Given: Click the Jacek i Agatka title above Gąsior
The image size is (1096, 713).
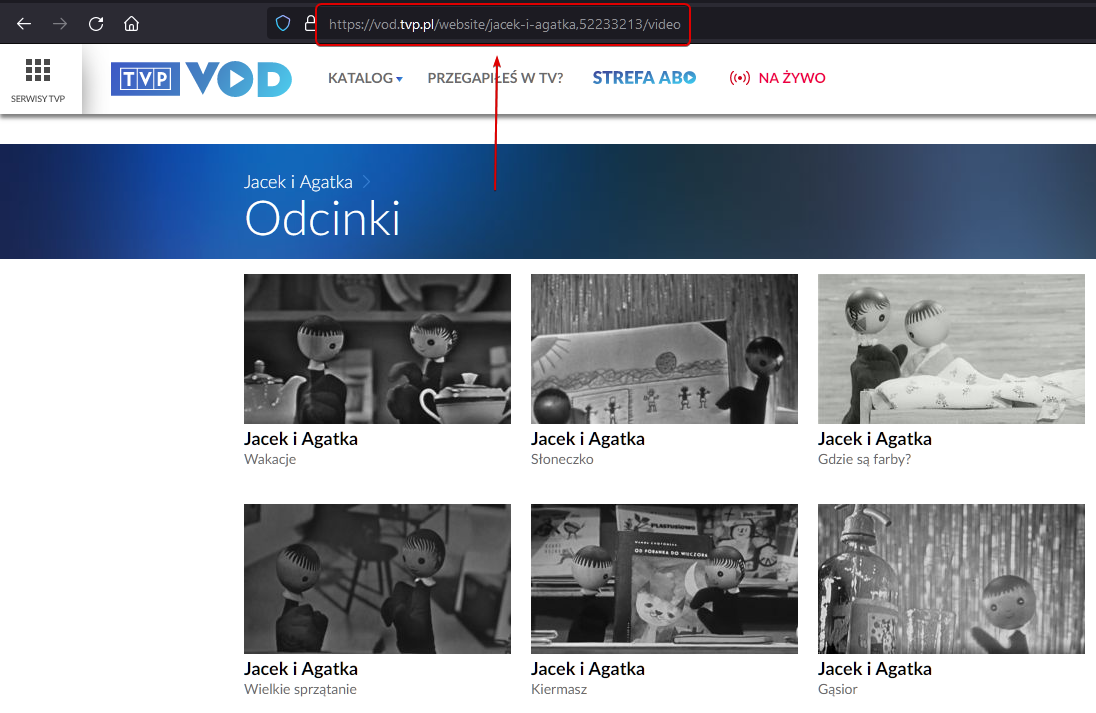Looking at the screenshot, I should (x=874, y=669).
